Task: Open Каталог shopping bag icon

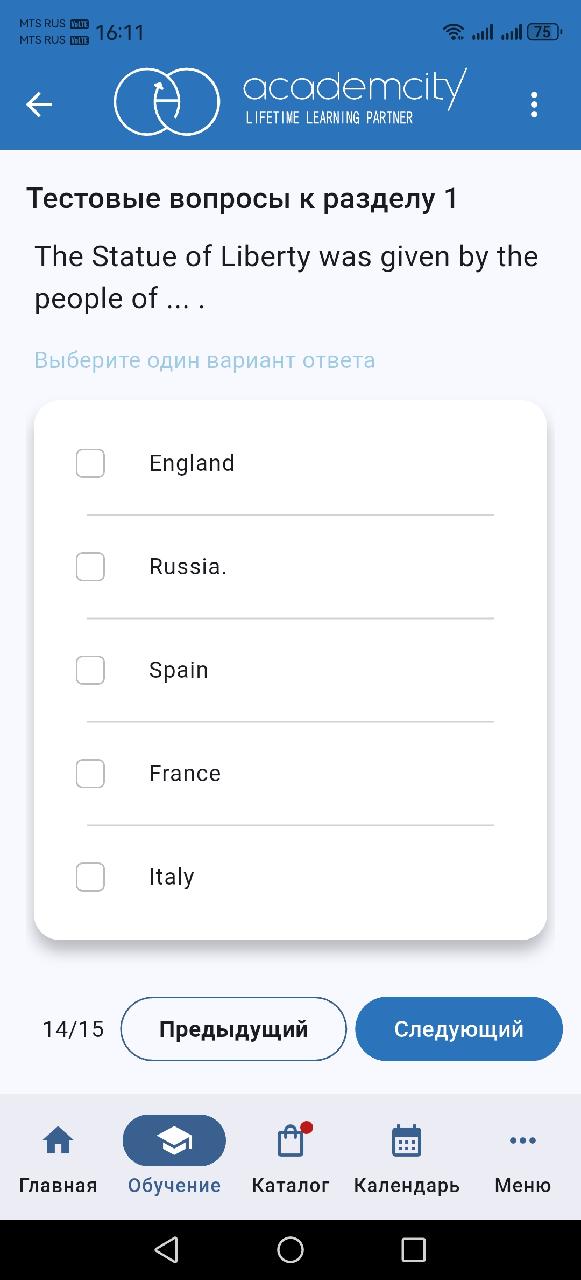Action: [x=291, y=1140]
